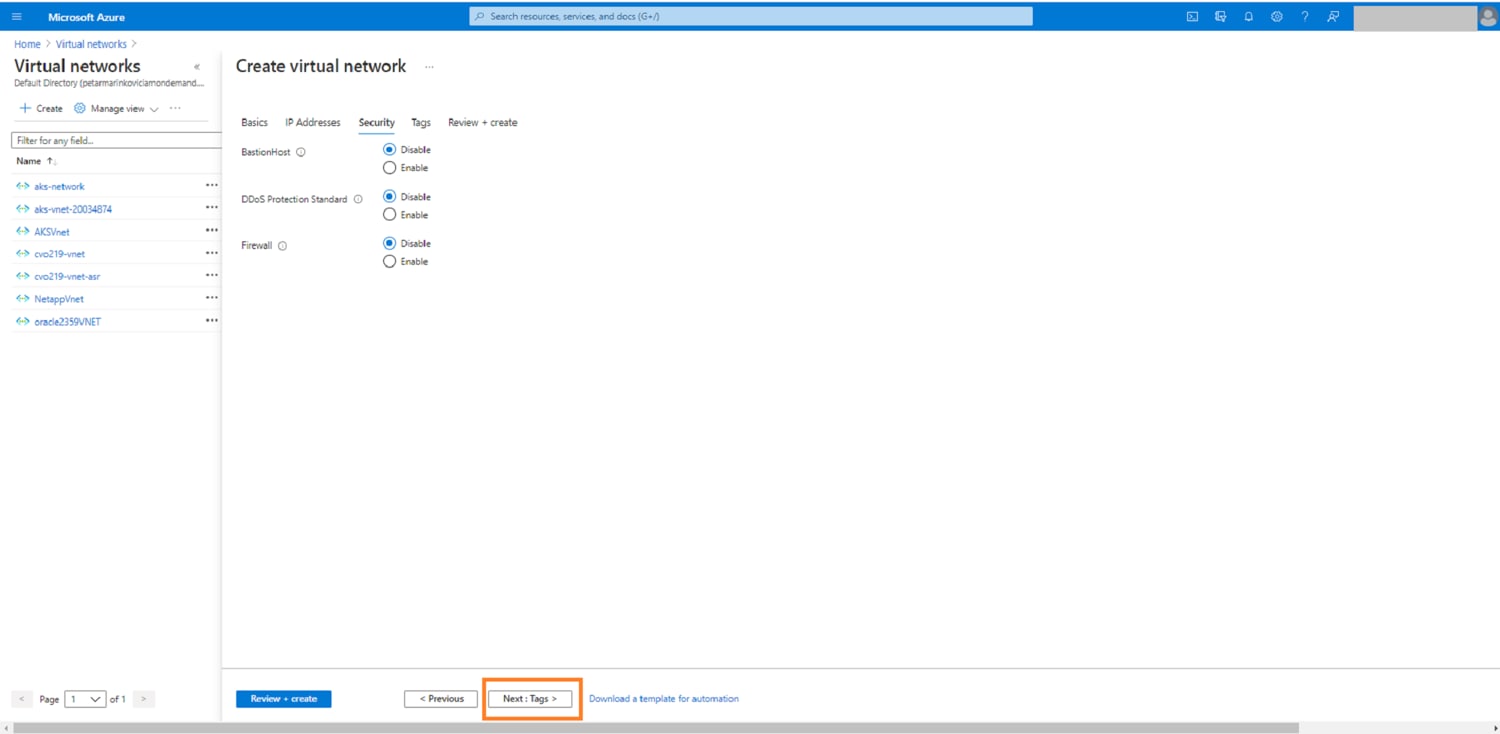Screen dimensions: 1500x734
Task: Open the Cloud Shell icon in header
Action: [1192, 17]
